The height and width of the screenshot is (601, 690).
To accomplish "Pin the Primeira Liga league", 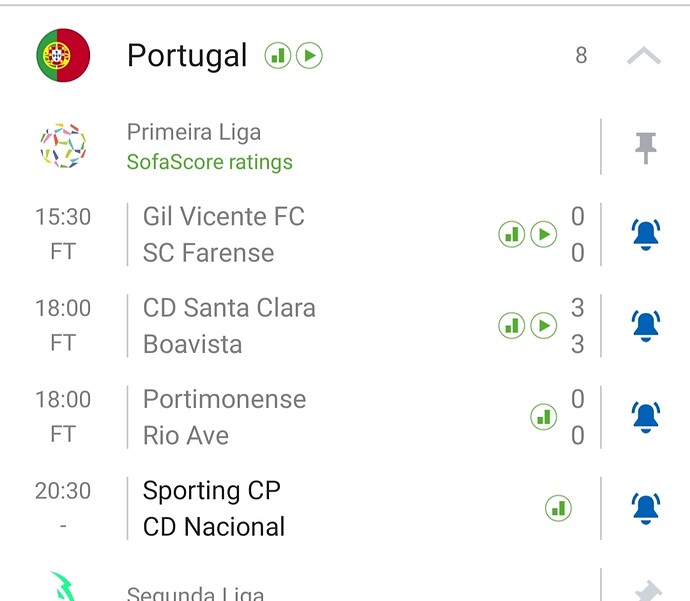I will 646,148.
